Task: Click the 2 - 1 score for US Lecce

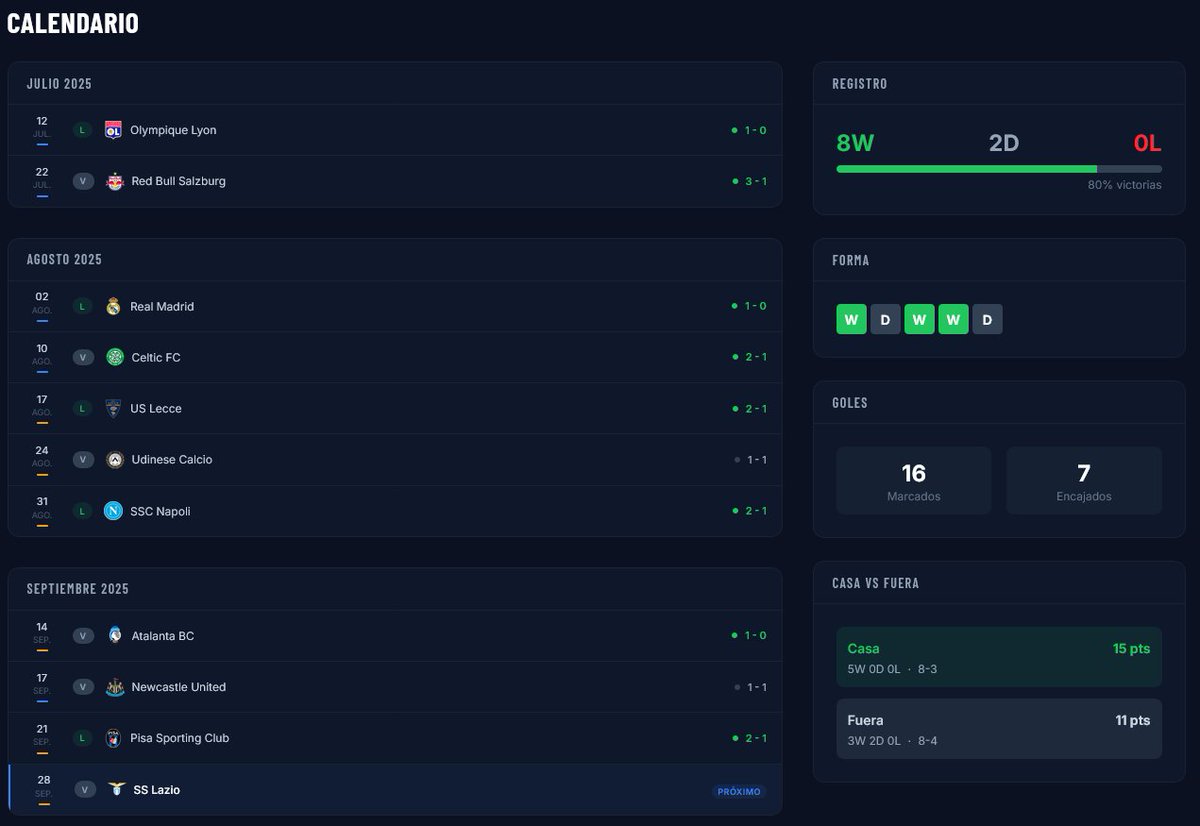Action: pyautogui.click(x=755, y=408)
